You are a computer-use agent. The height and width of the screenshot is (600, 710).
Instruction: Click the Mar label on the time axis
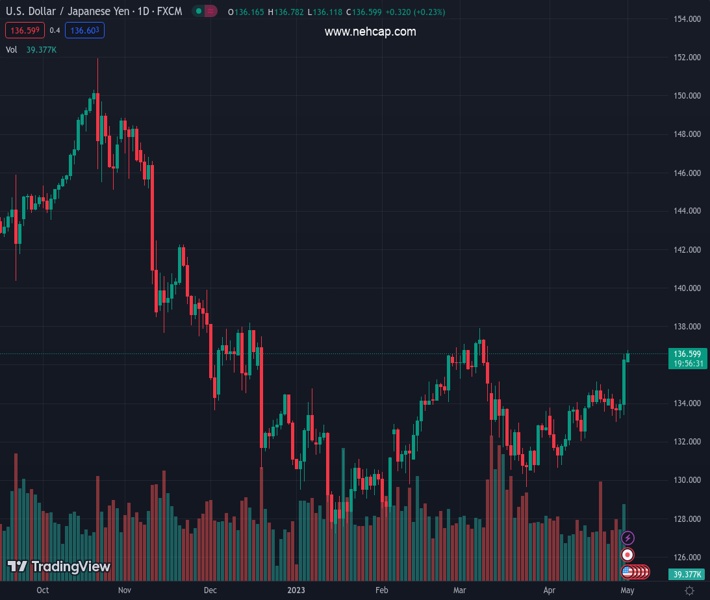click(x=458, y=590)
